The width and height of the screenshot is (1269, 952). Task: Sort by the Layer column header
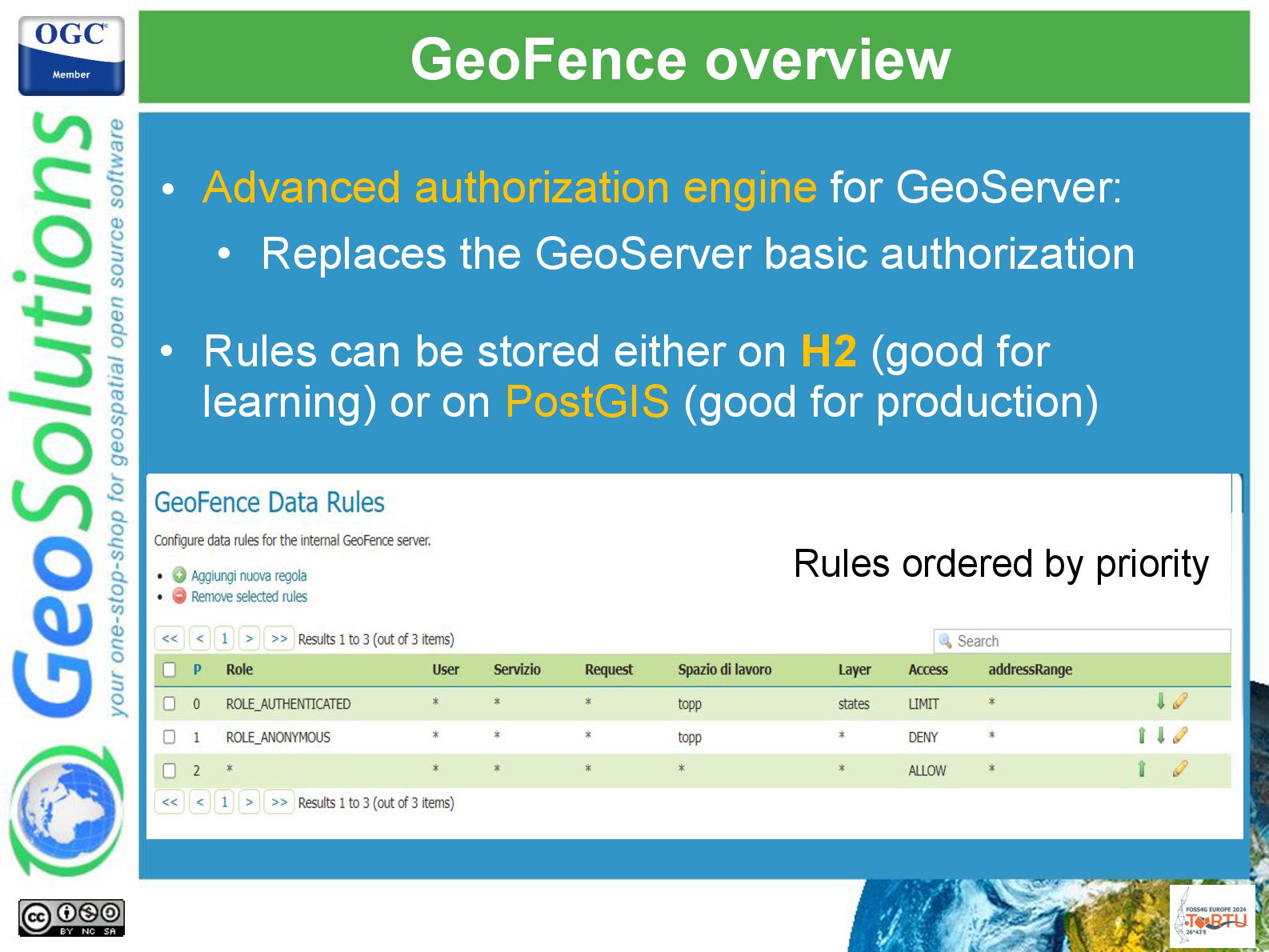coord(855,670)
